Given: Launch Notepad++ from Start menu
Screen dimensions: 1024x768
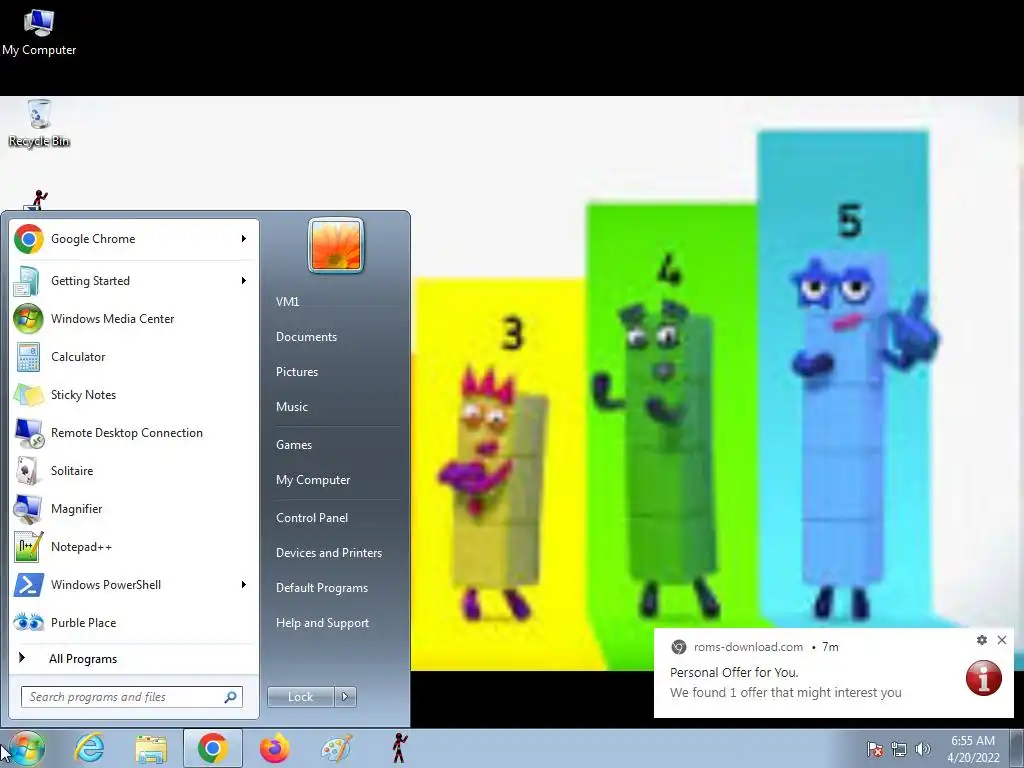Looking at the screenshot, I should [x=134, y=547].
